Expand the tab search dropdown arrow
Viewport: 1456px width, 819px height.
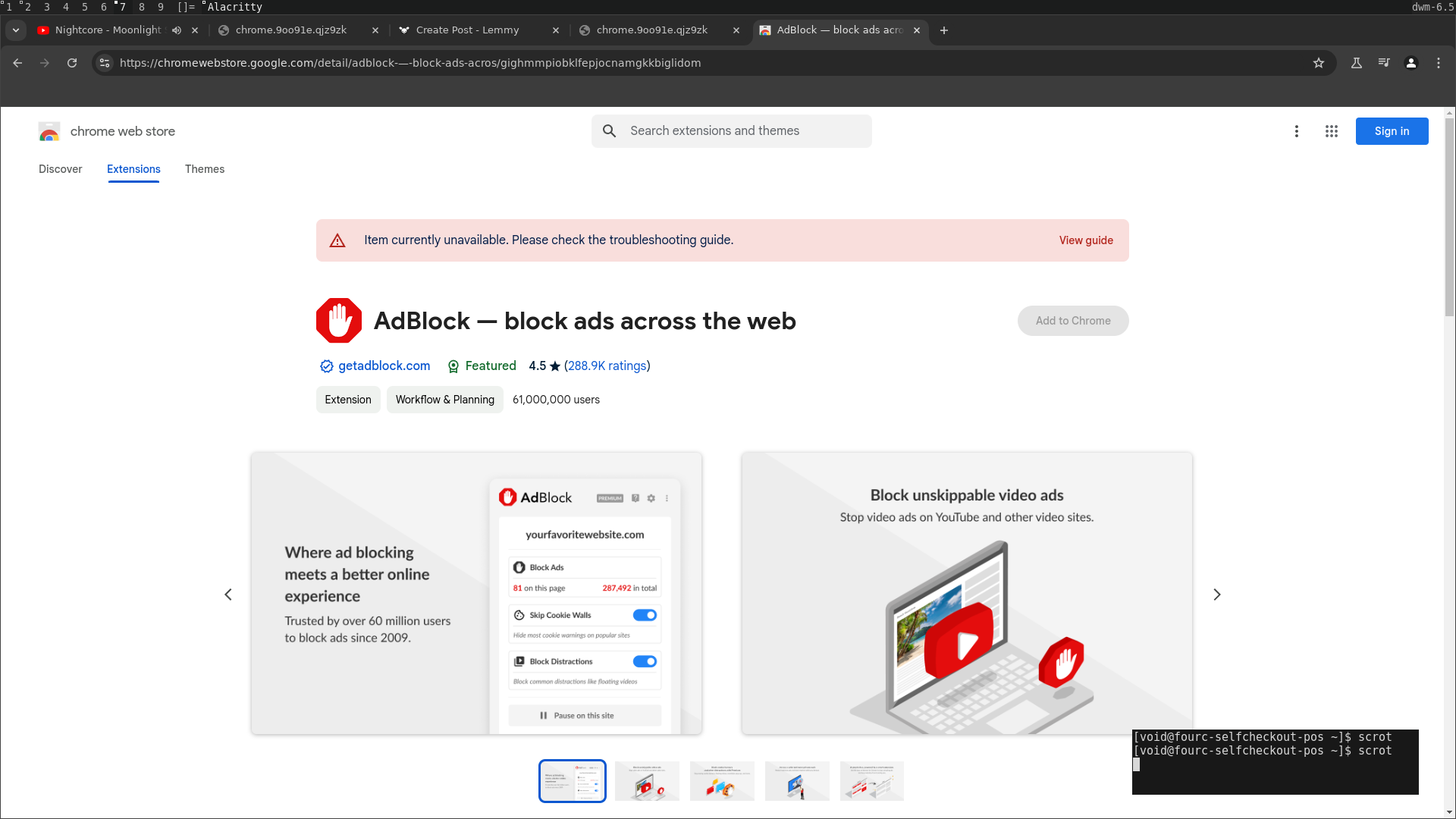click(16, 30)
